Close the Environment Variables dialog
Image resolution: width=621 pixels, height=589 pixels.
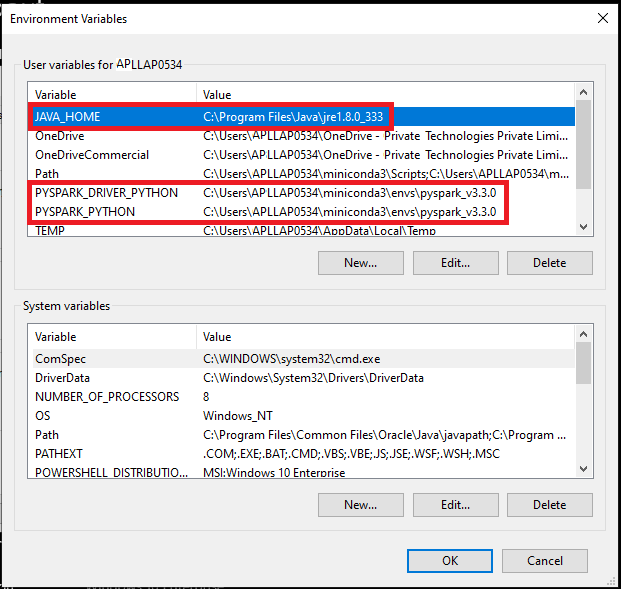click(602, 18)
